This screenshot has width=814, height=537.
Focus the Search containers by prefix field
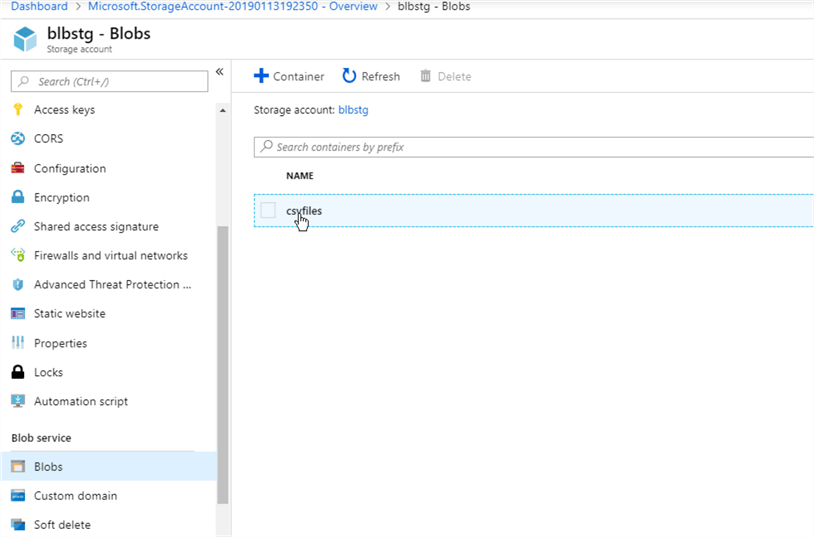click(x=534, y=147)
